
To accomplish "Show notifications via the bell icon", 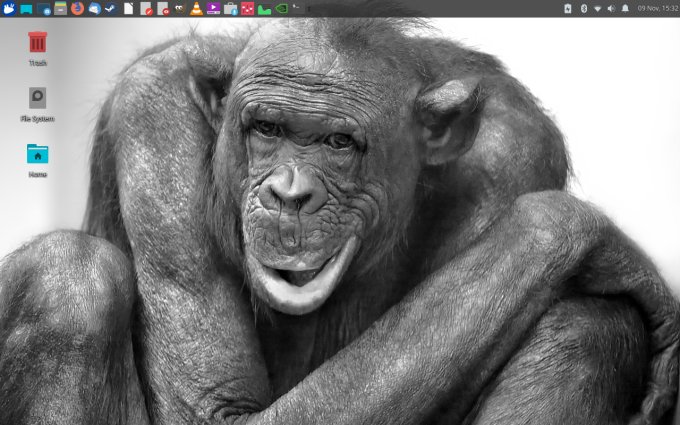I will click(x=625, y=8).
